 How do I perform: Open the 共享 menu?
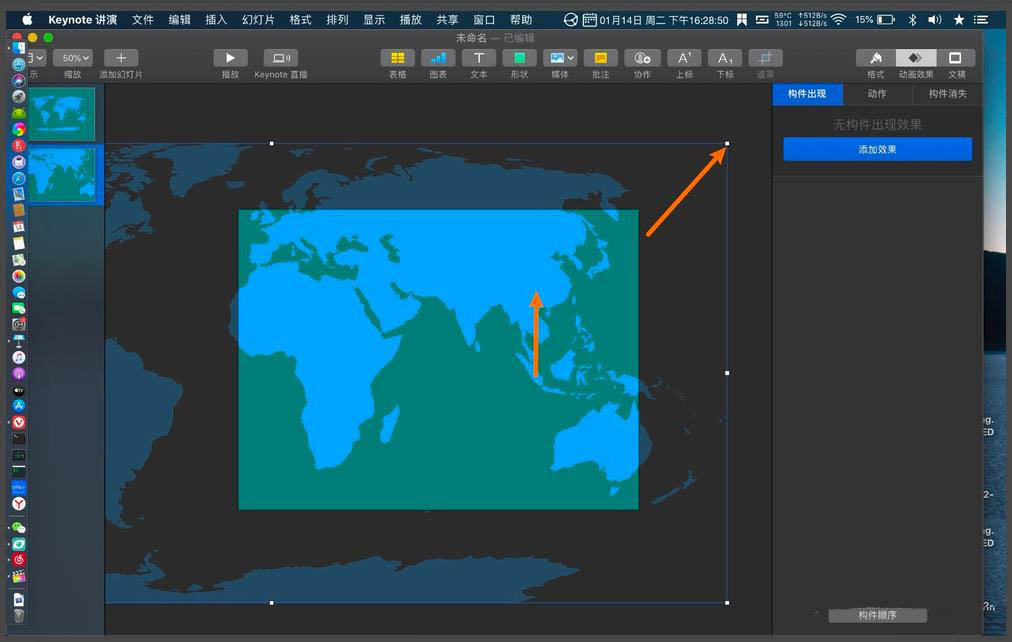pyautogui.click(x=447, y=20)
